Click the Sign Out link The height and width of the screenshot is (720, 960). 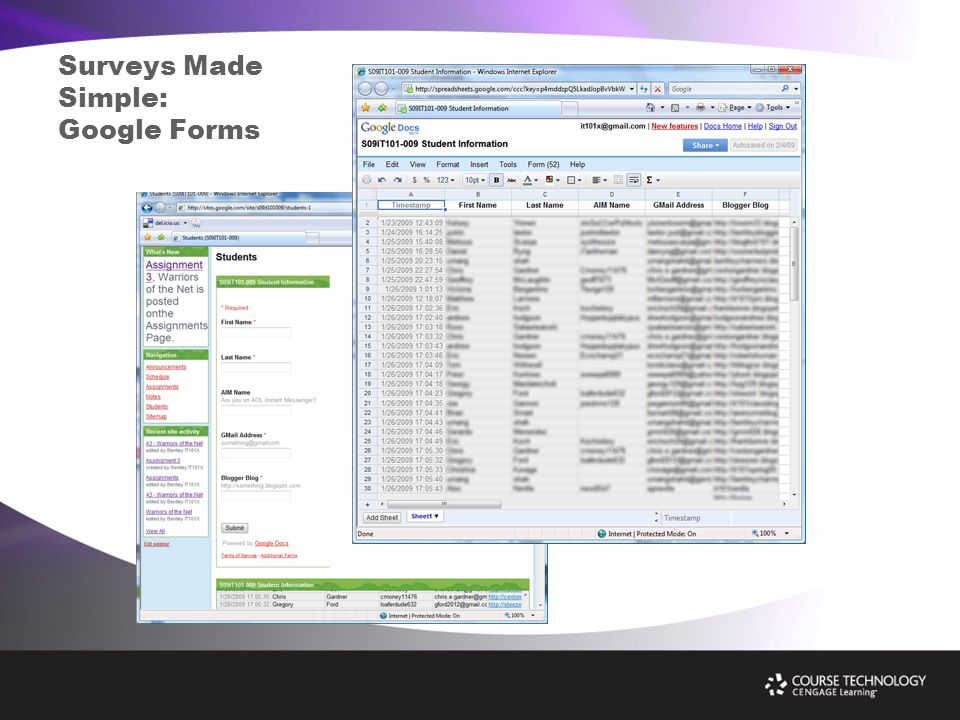pos(782,126)
